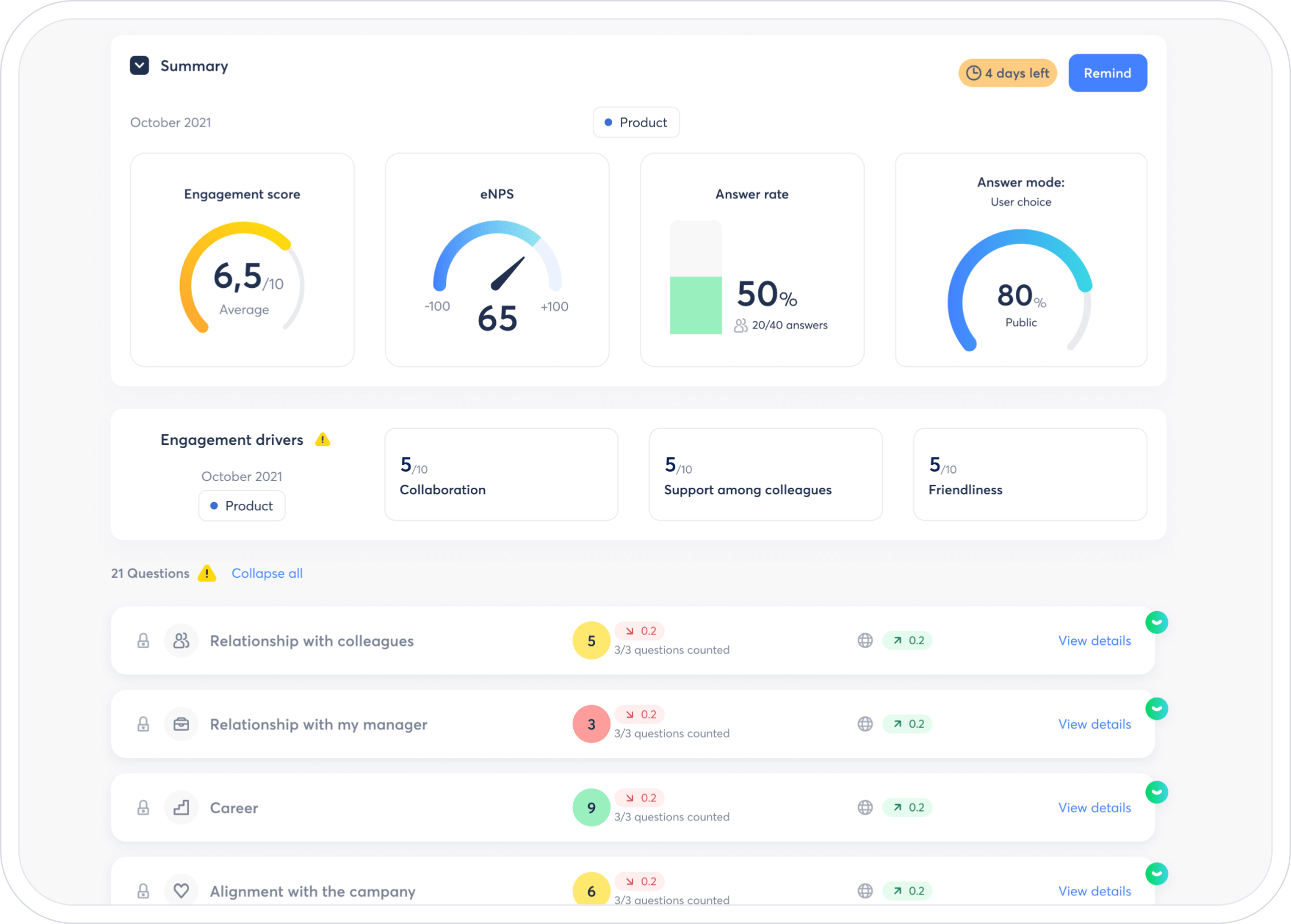Click Collapse all link
1291x924 pixels.
click(x=267, y=573)
